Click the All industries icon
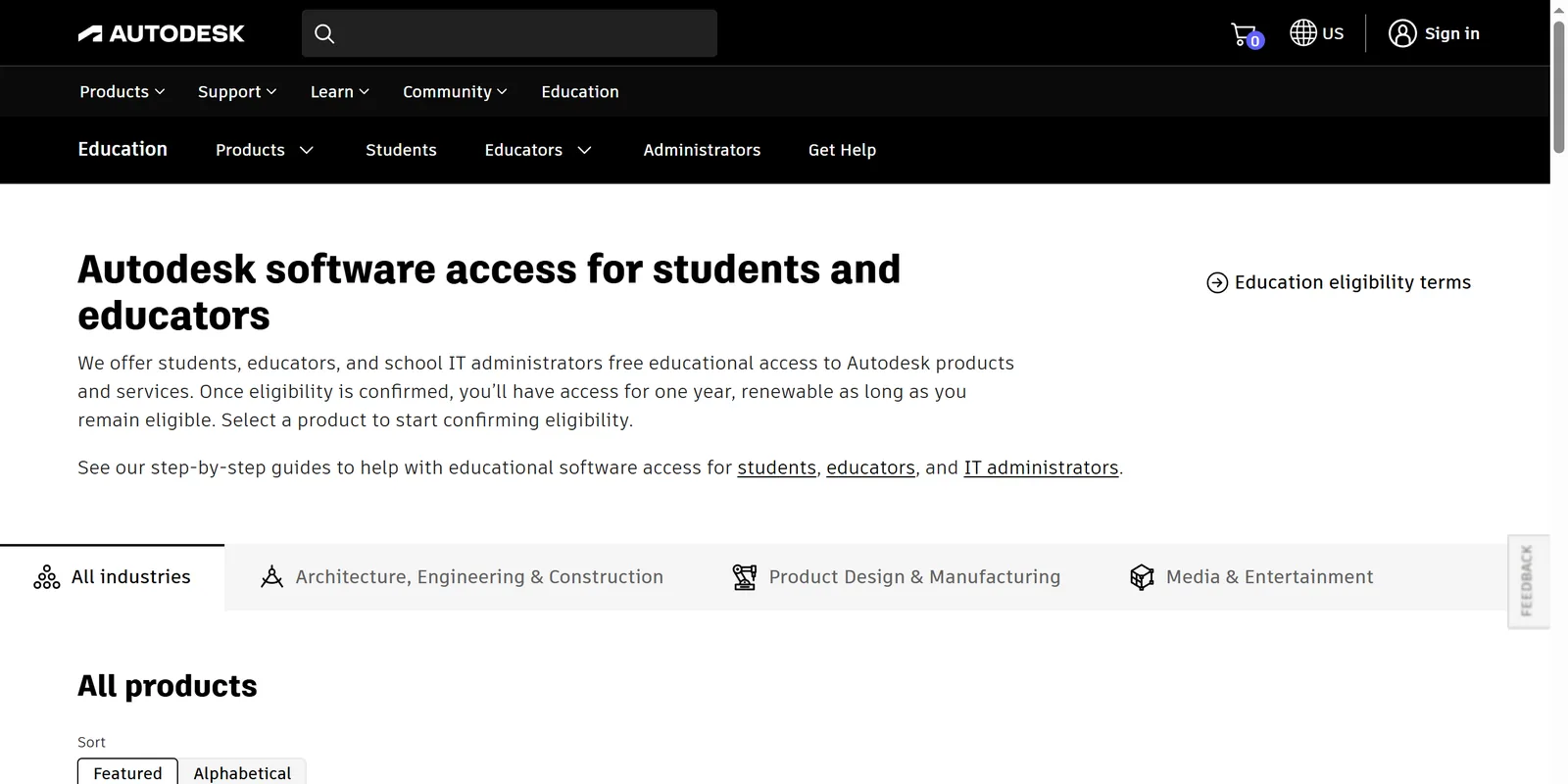1568x784 pixels. (47, 577)
